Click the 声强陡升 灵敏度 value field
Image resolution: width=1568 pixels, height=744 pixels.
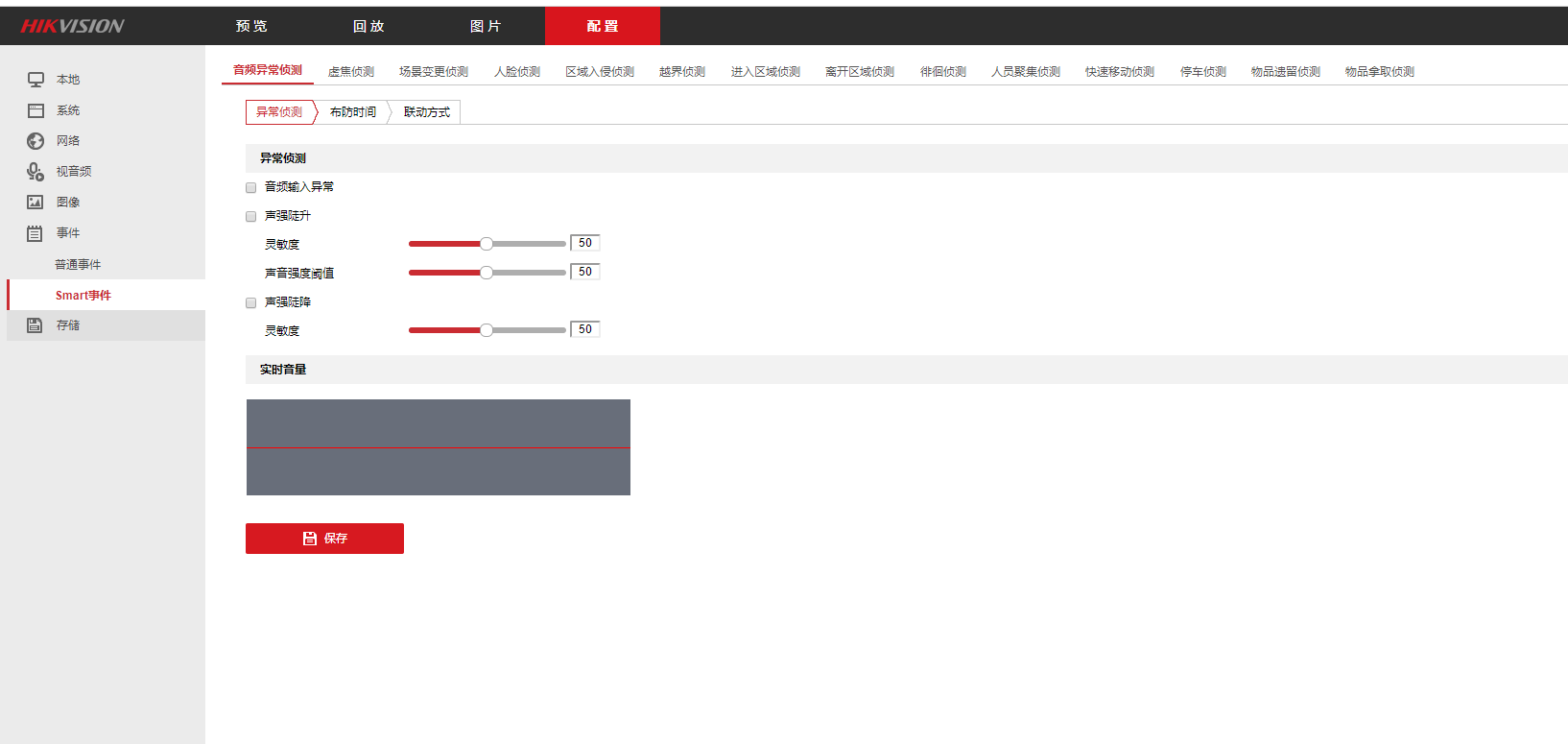[x=585, y=243]
